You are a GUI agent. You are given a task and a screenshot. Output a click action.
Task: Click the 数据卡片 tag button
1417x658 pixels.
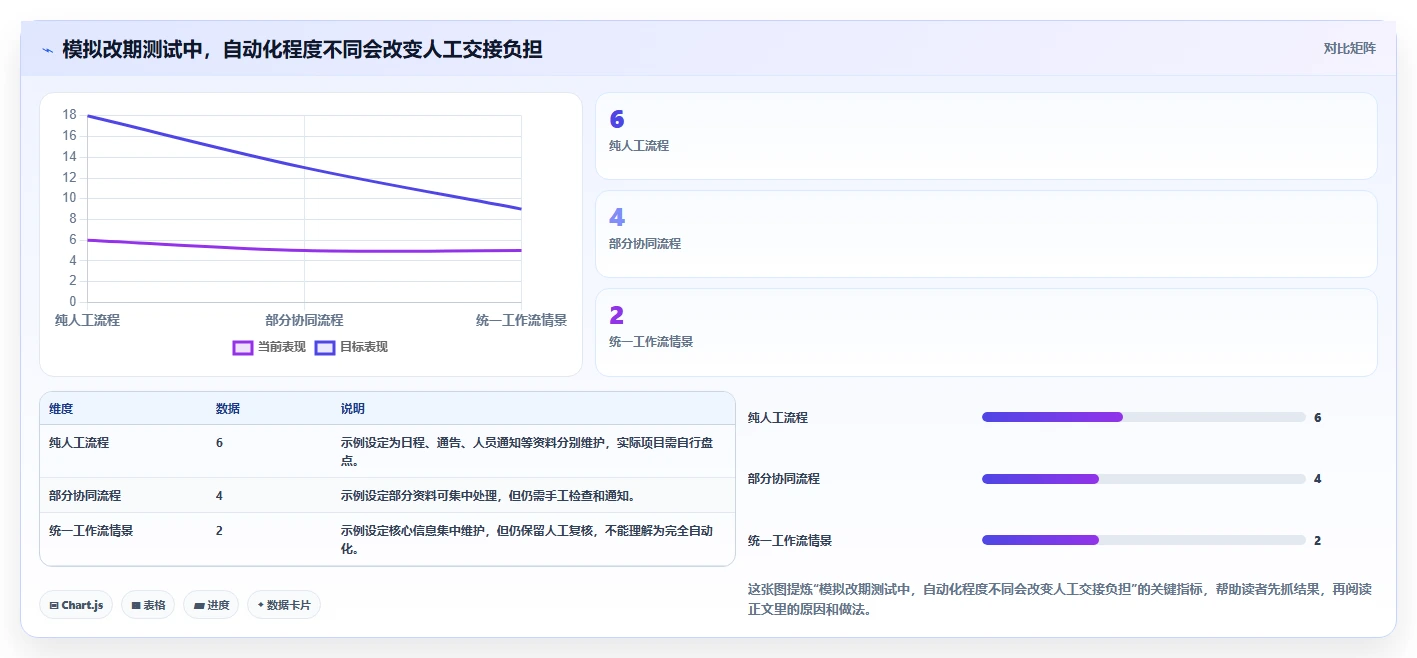tap(284, 605)
